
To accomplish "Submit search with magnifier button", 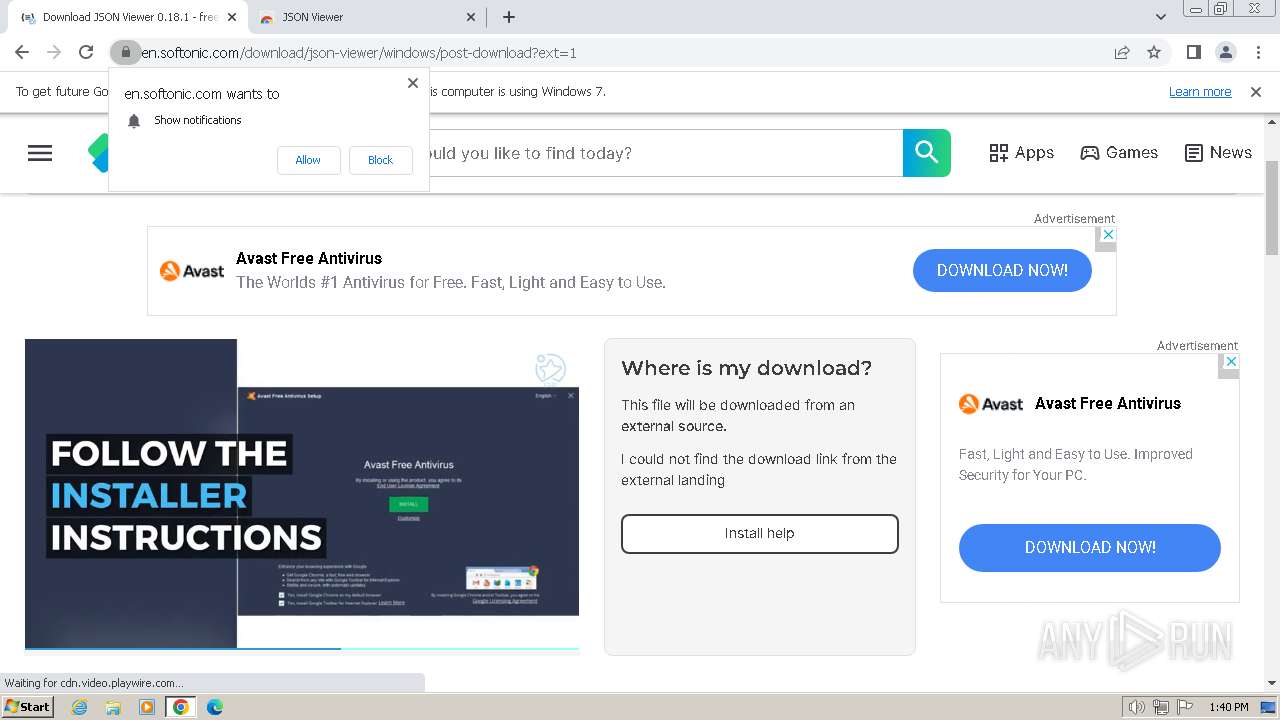I will pos(927,153).
